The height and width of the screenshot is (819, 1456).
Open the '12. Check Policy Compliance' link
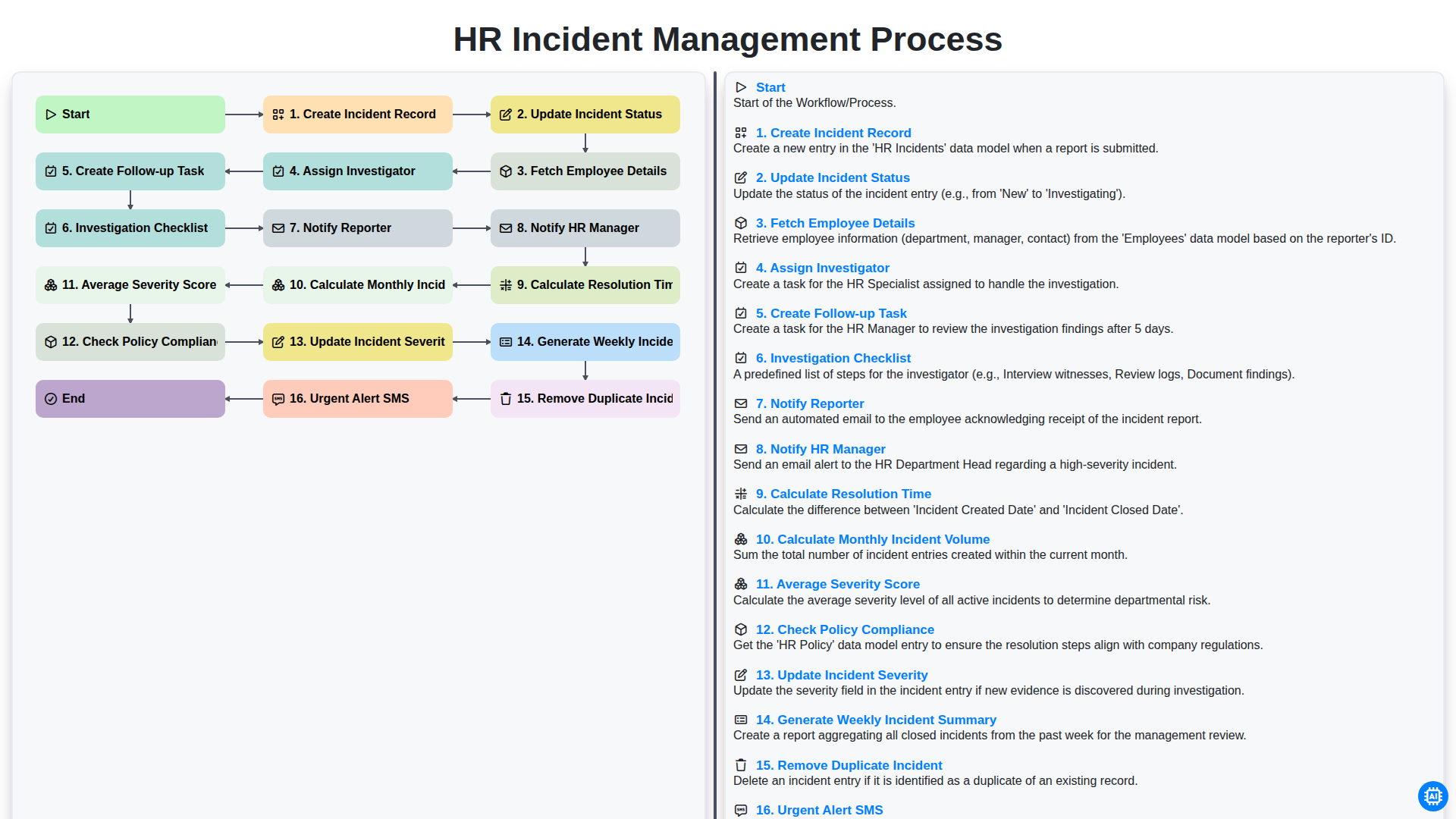coord(845,629)
